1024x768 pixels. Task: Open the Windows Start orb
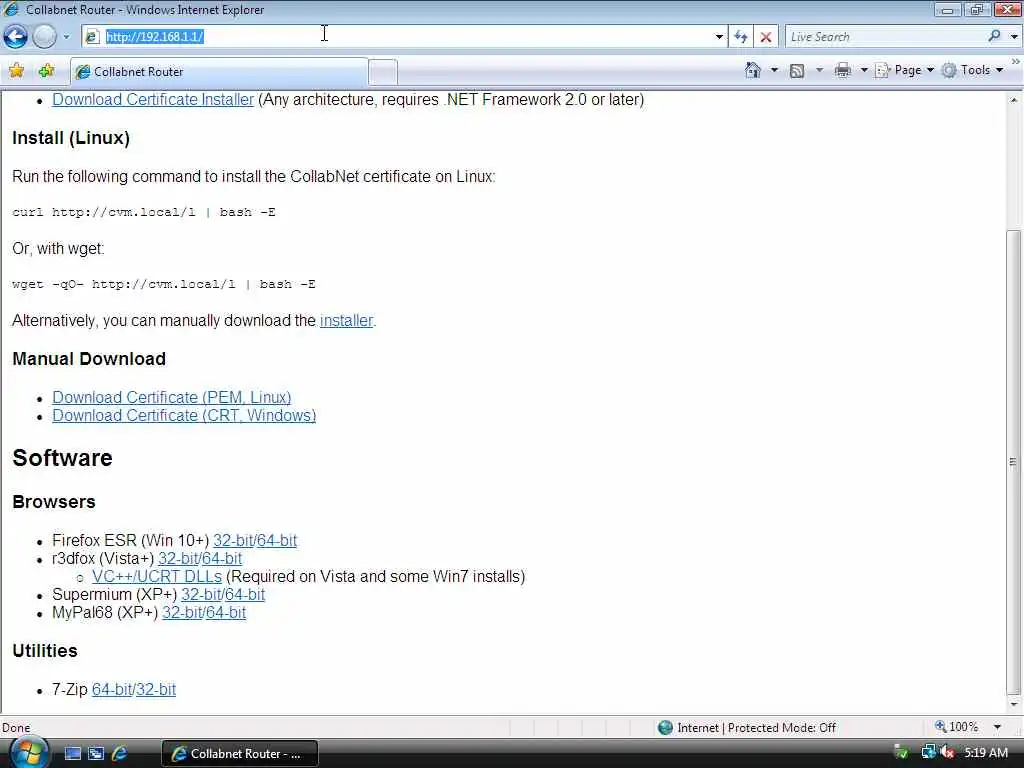27,753
